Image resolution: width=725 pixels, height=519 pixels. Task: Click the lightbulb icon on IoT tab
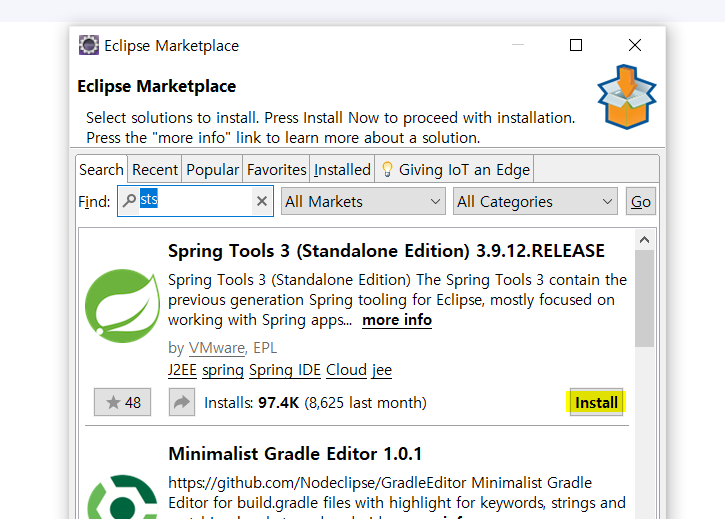click(x=387, y=170)
